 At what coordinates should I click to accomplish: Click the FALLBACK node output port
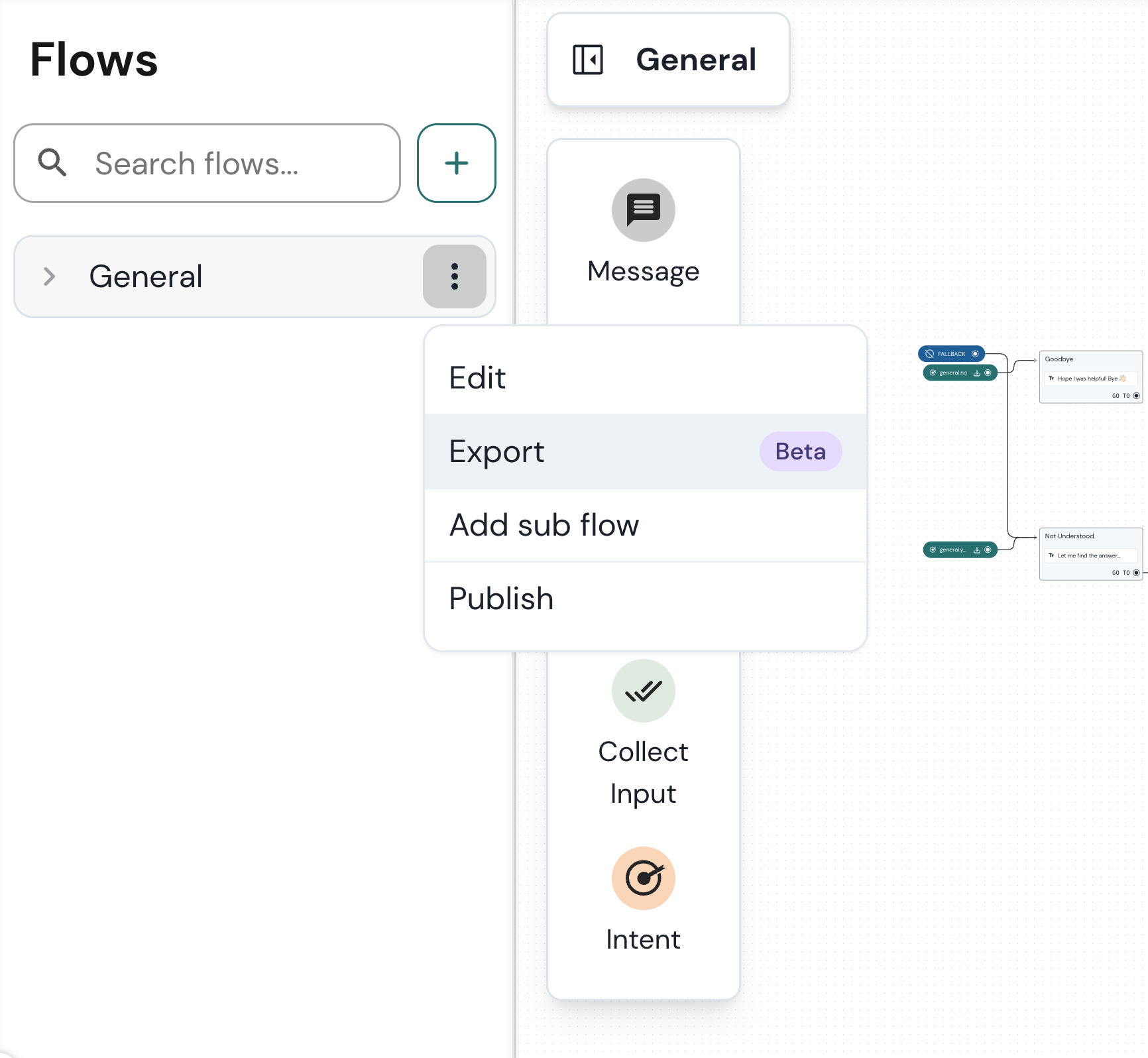(975, 354)
